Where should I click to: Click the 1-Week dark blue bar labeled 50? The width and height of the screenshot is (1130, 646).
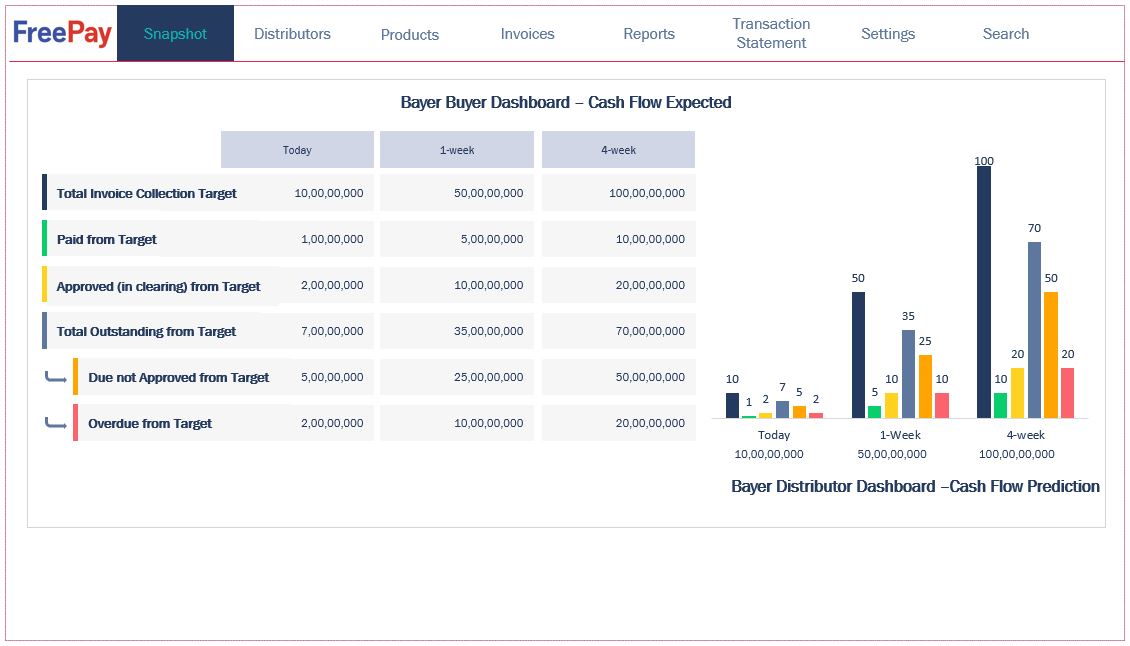858,355
